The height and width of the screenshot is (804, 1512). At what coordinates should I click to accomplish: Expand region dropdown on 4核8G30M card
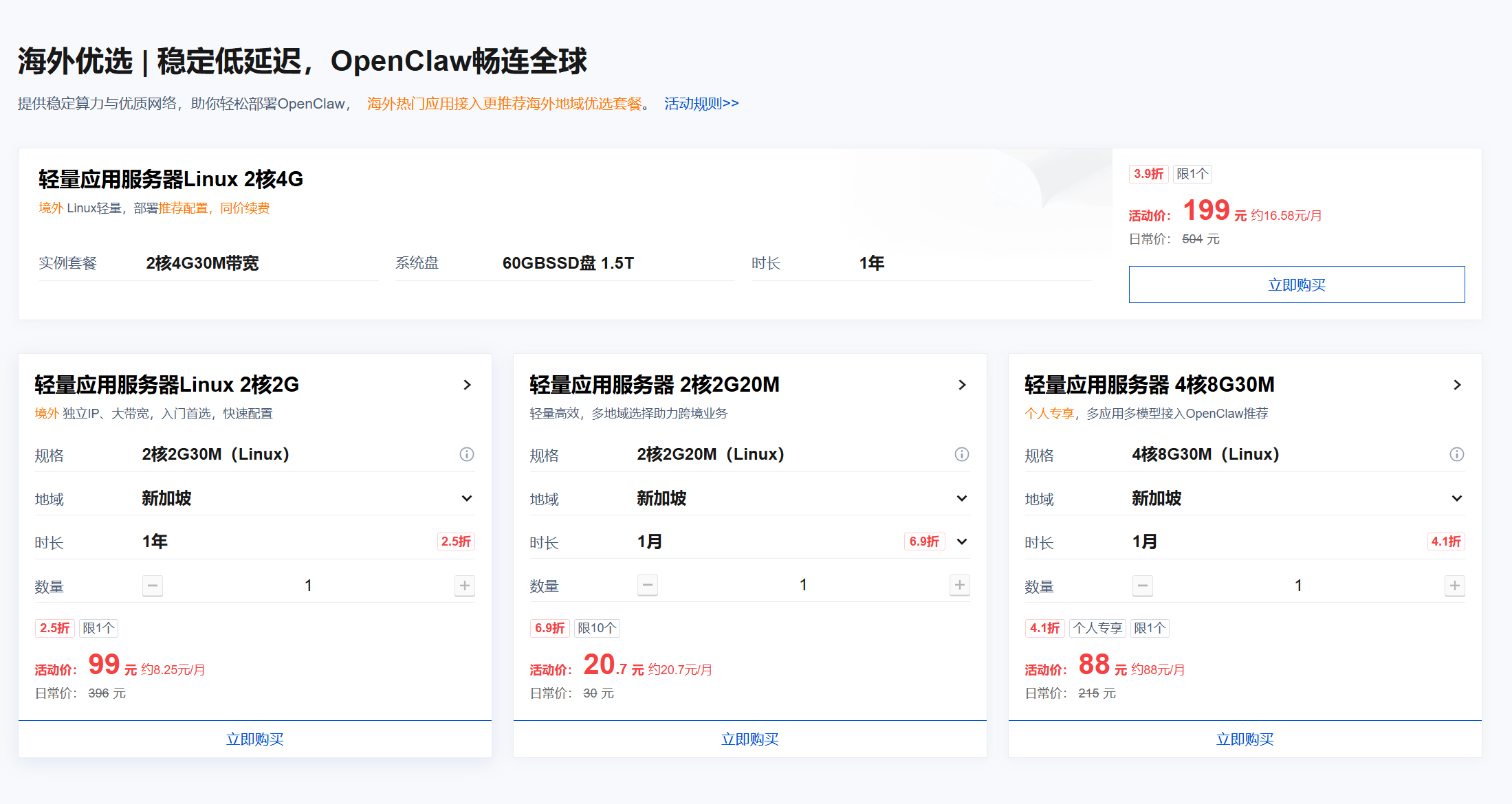(x=1457, y=498)
